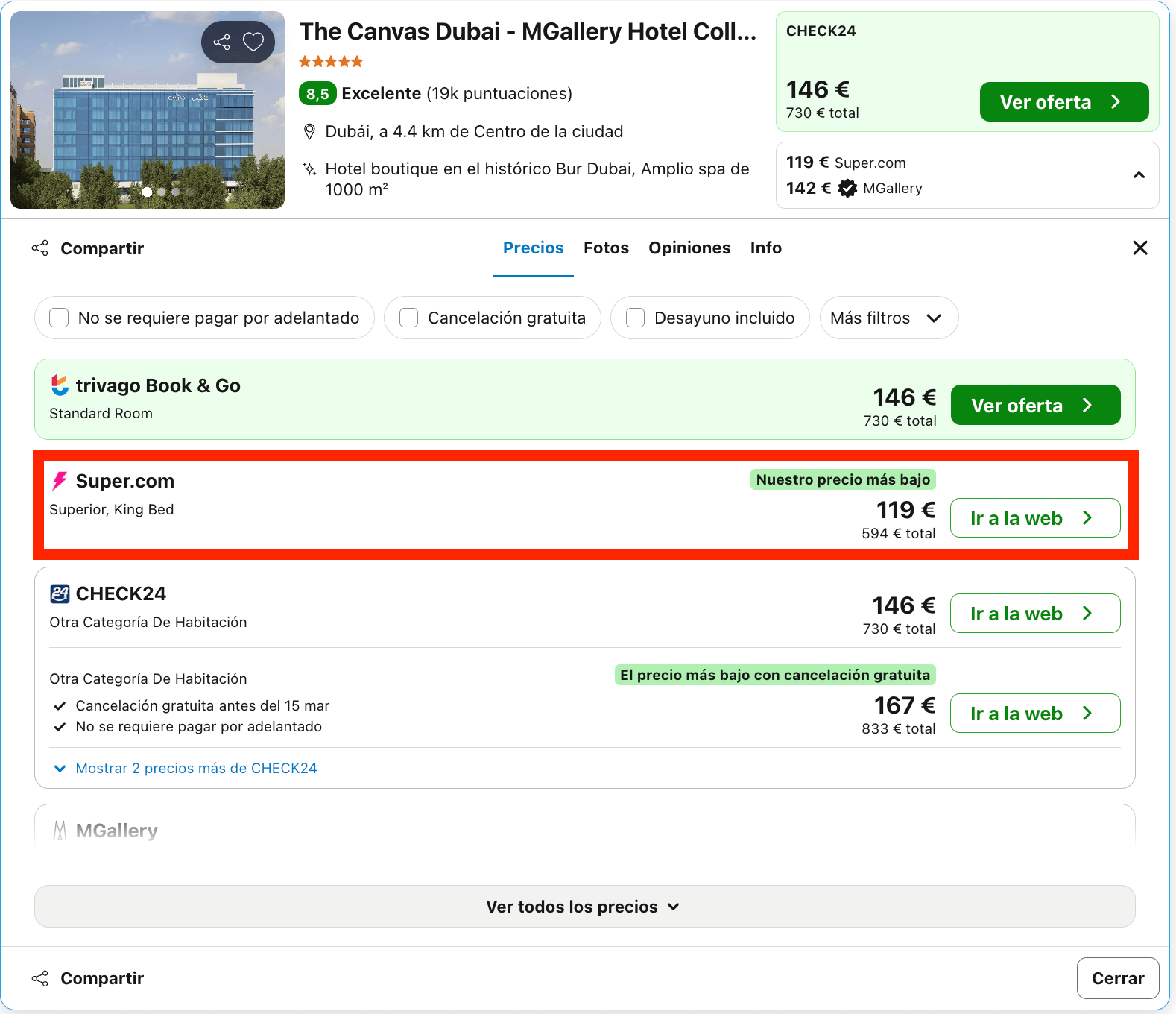Open the Más filtros dropdown
This screenshot has width=1176, height=1014.
point(888,318)
